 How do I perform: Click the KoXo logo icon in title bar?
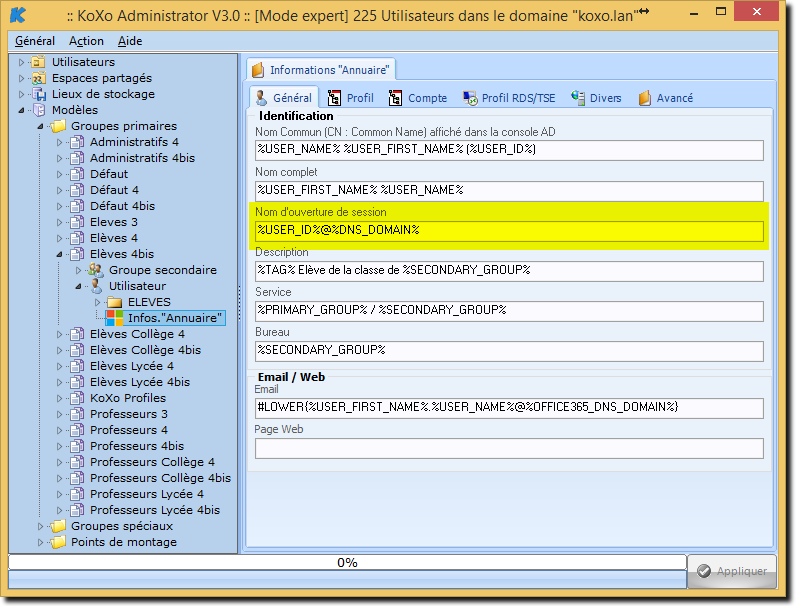coord(18,15)
